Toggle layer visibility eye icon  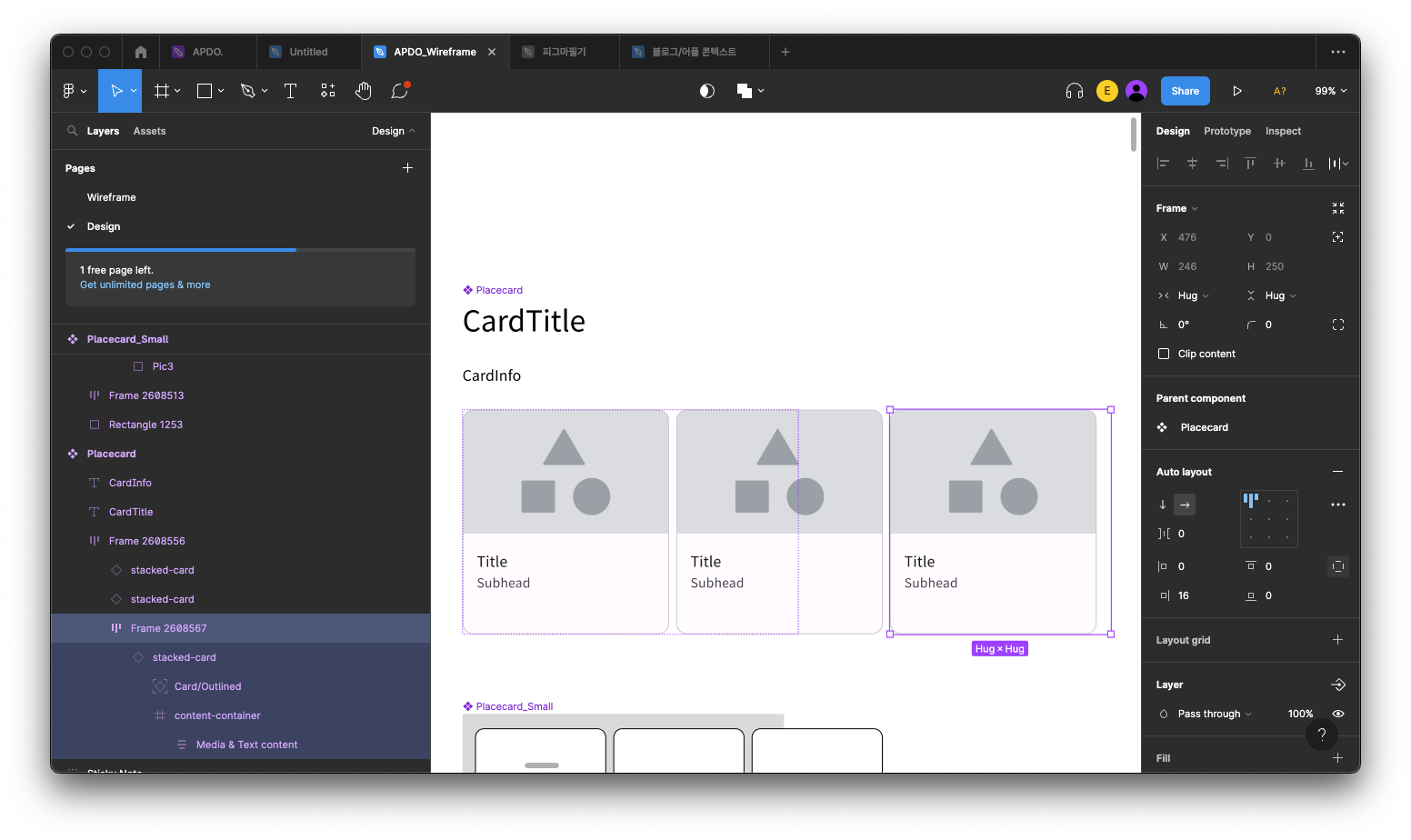pyautogui.click(x=1338, y=714)
